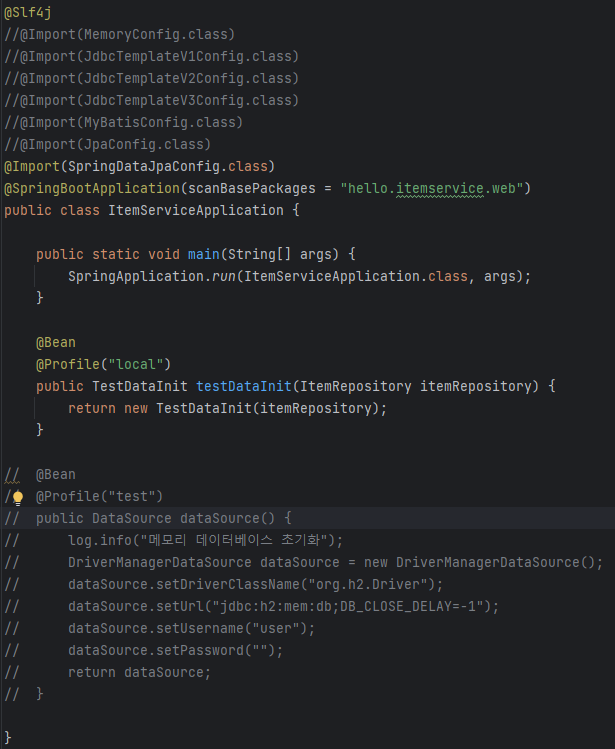Click the commented JdbcTemplateV3Config.class import
The height and width of the screenshot is (749, 615).
click(x=151, y=100)
